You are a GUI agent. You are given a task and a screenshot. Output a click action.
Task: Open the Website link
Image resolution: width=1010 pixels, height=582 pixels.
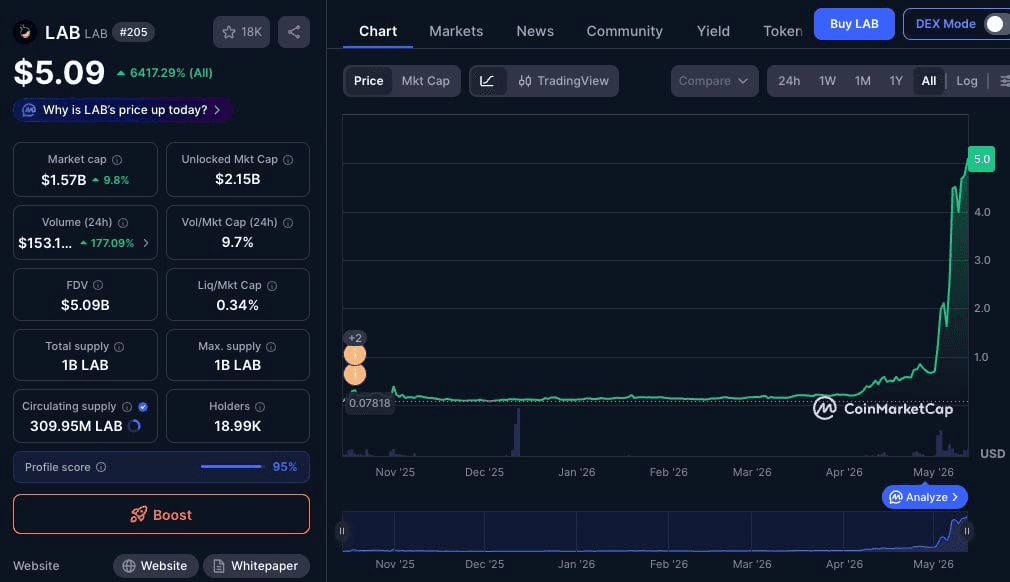point(155,566)
